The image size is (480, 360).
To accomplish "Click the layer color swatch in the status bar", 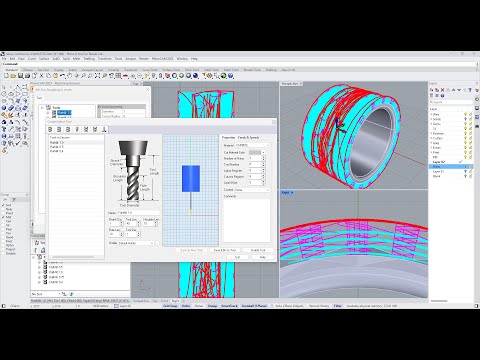I will [116, 306].
